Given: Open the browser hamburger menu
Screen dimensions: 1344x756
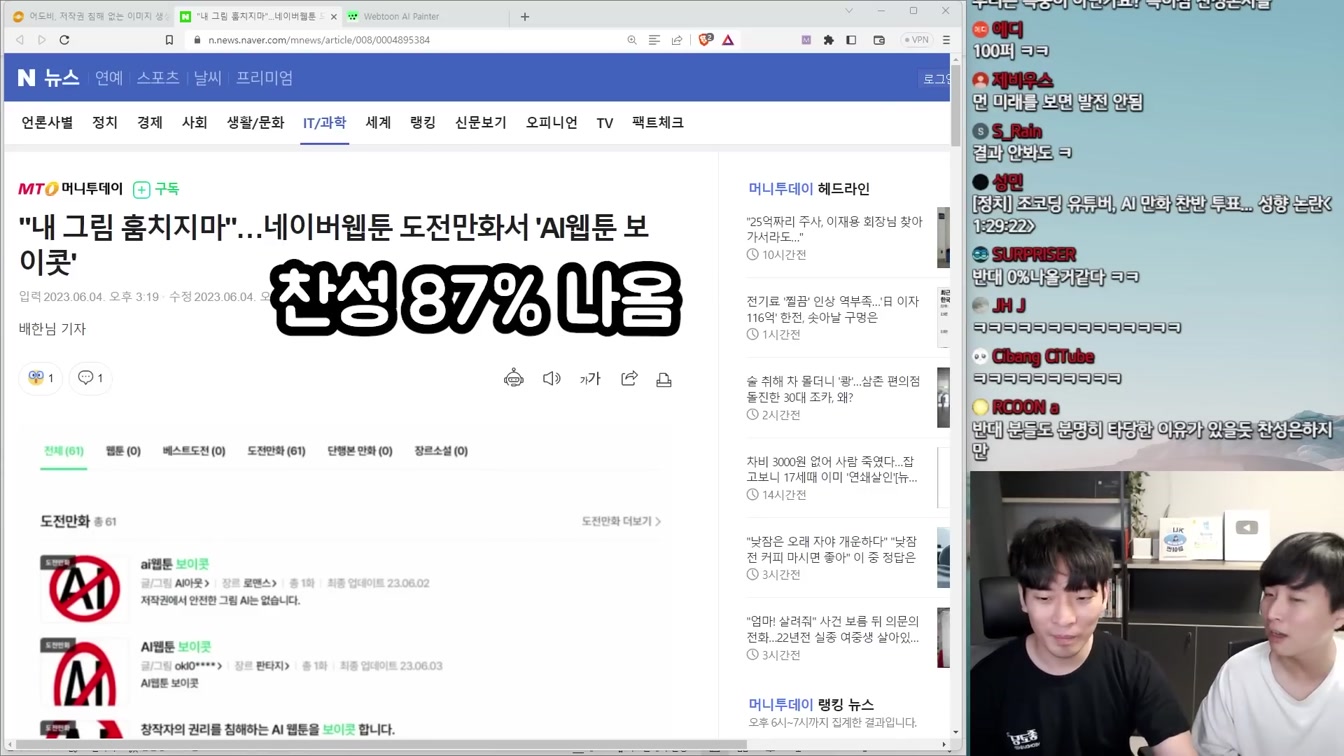Looking at the screenshot, I should (946, 40).
